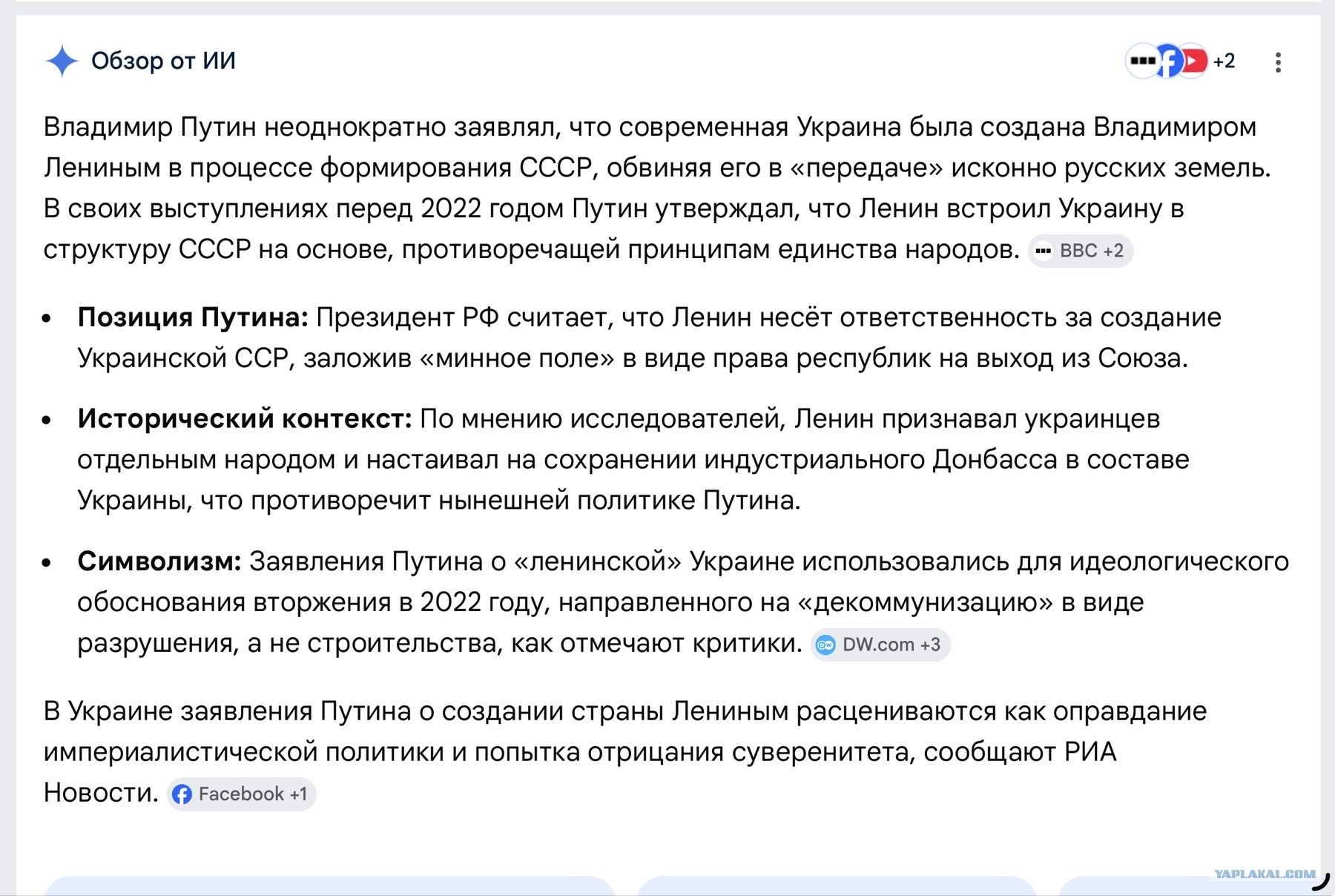Expand the BBC +2 source chip
The image size is (1335, 896).
tap(1081, 251)
